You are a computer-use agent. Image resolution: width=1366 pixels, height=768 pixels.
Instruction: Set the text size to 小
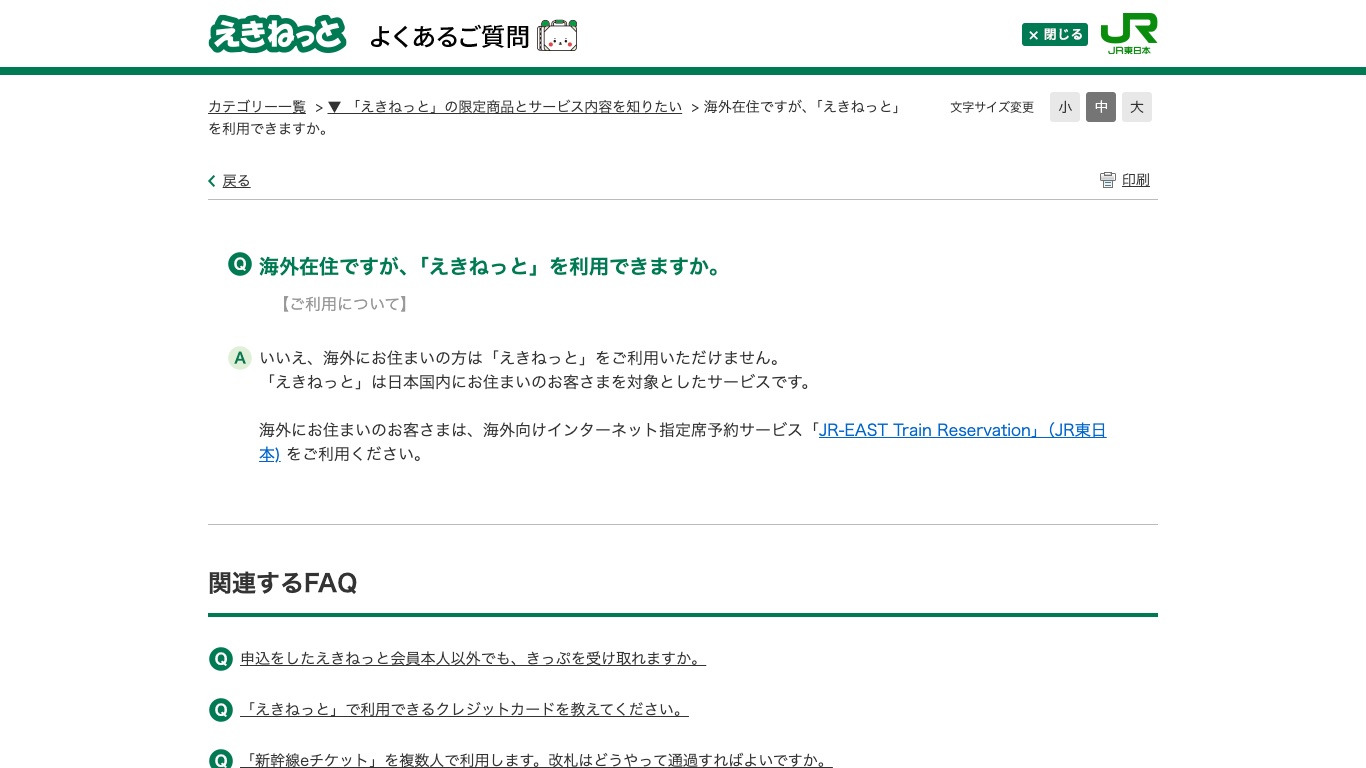(x=1065, y=107)
